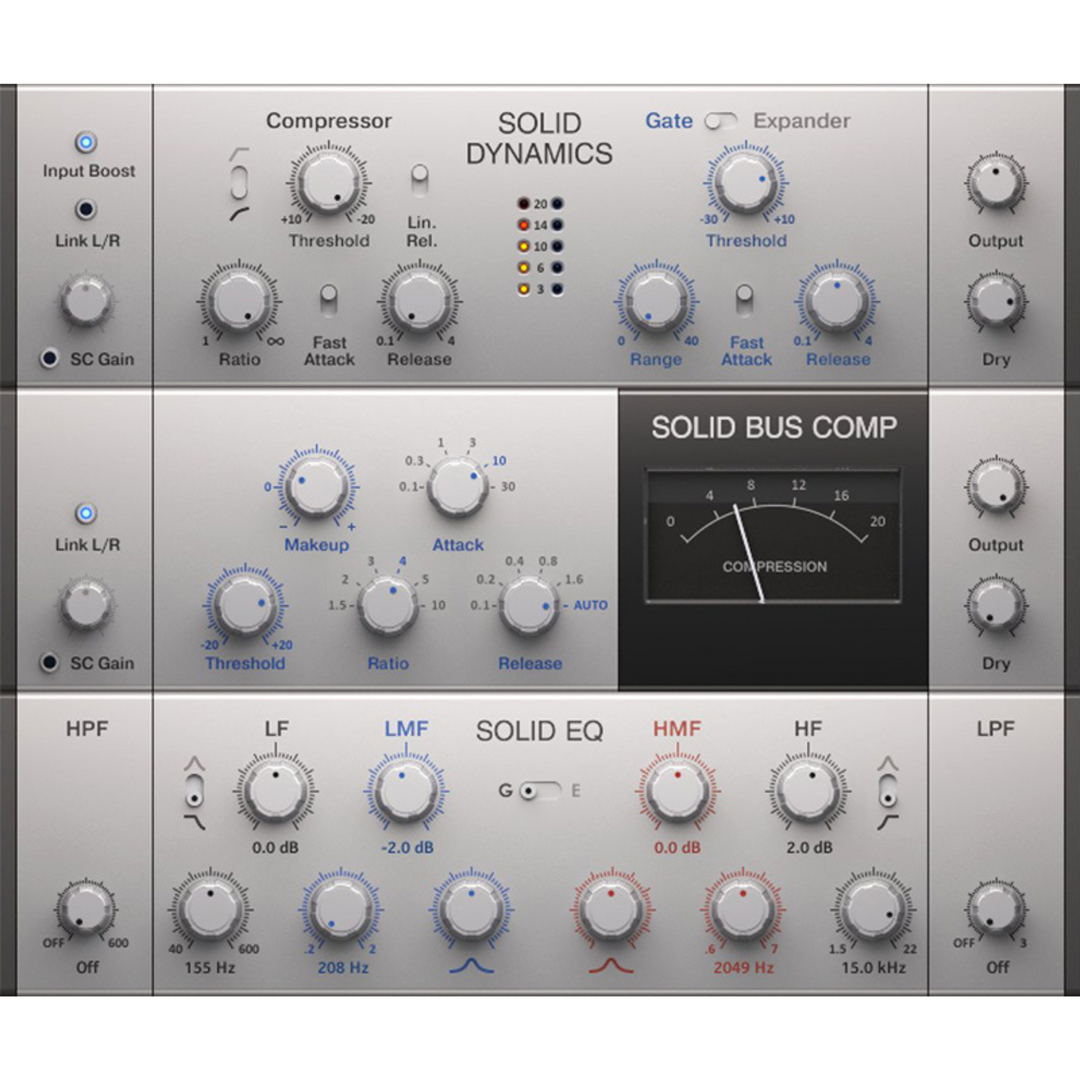Click the LF gain value 0.0 dB

275,847
